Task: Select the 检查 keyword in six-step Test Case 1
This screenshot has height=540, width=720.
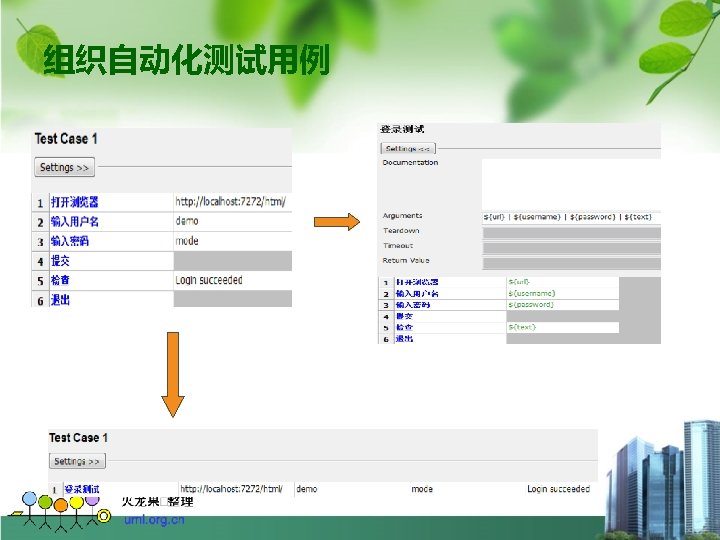Action: click(x=111, y=280)
